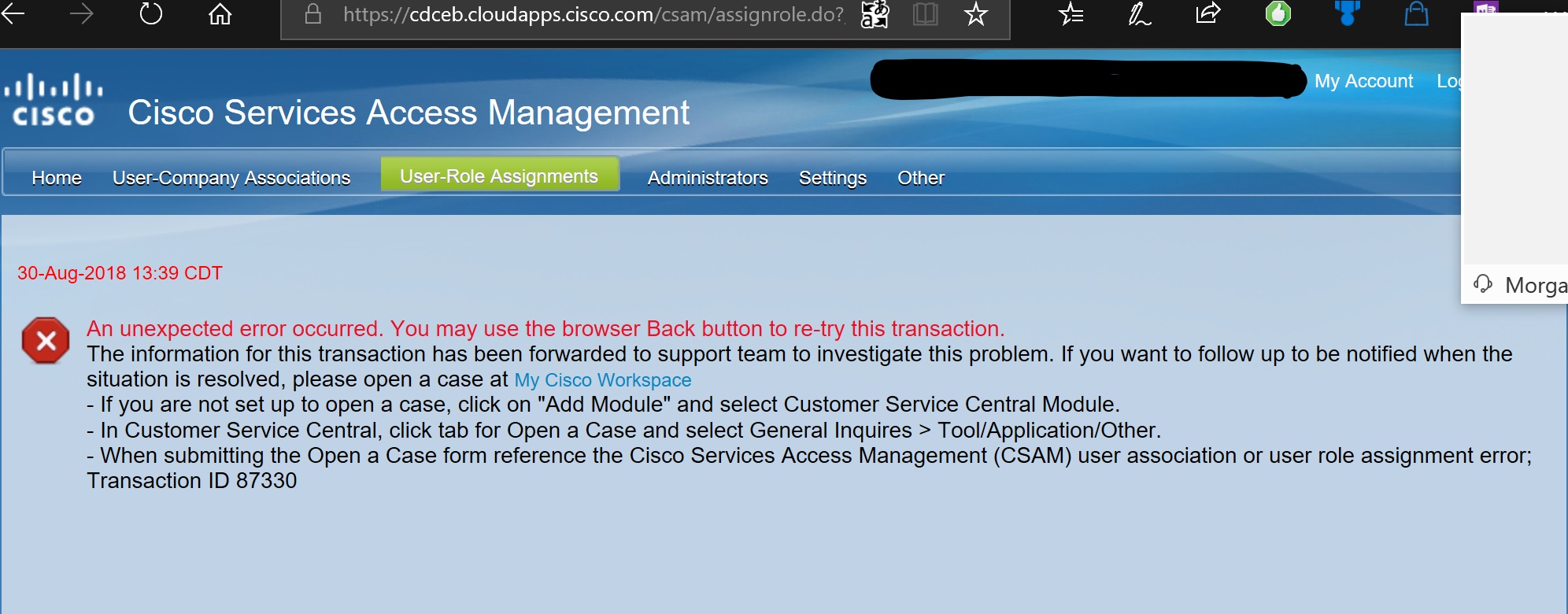Click the Cisco Services Access Management title
1568x614 pixels.
(x=409, y=113)
